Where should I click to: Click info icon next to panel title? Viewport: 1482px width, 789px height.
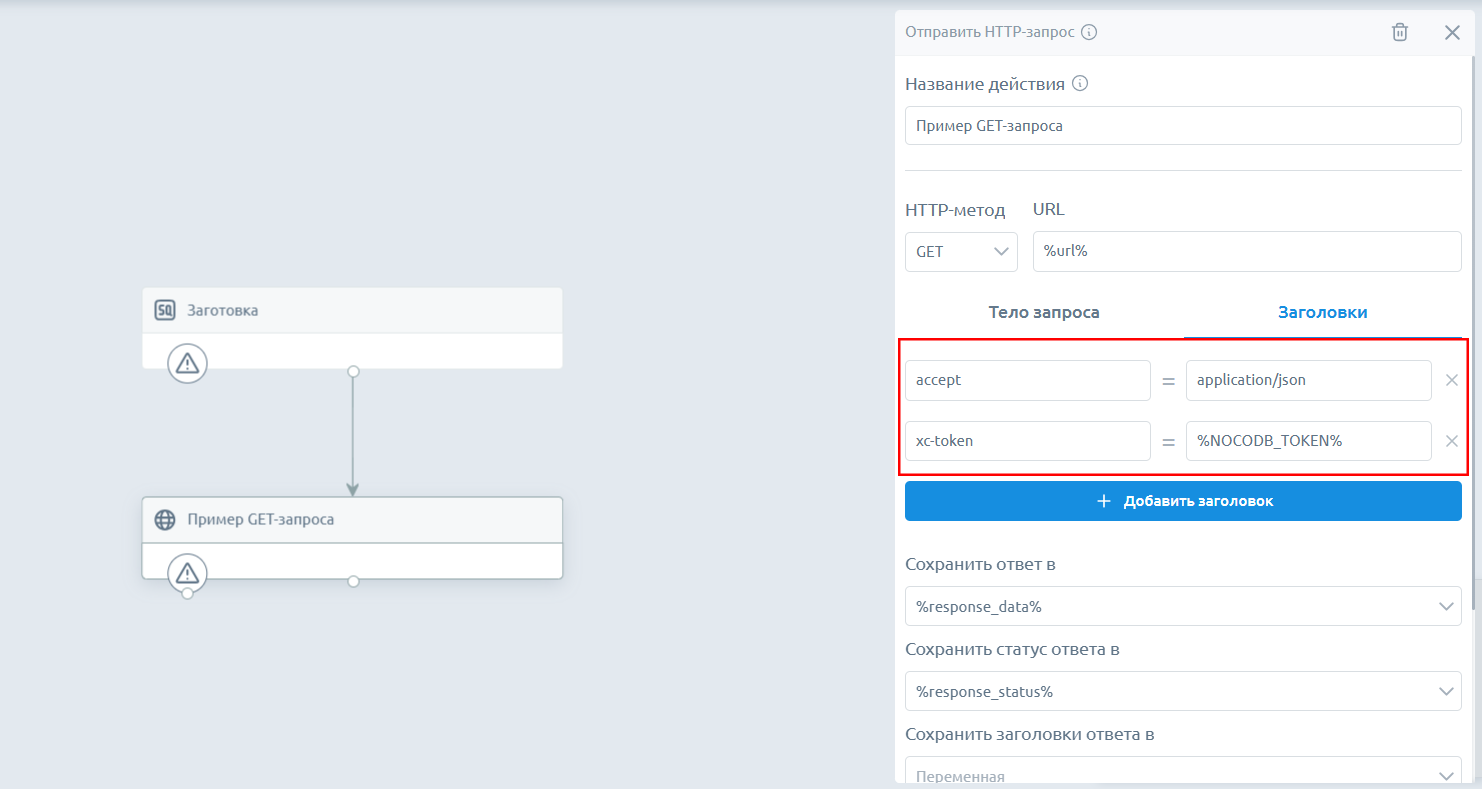(1090, 32)
